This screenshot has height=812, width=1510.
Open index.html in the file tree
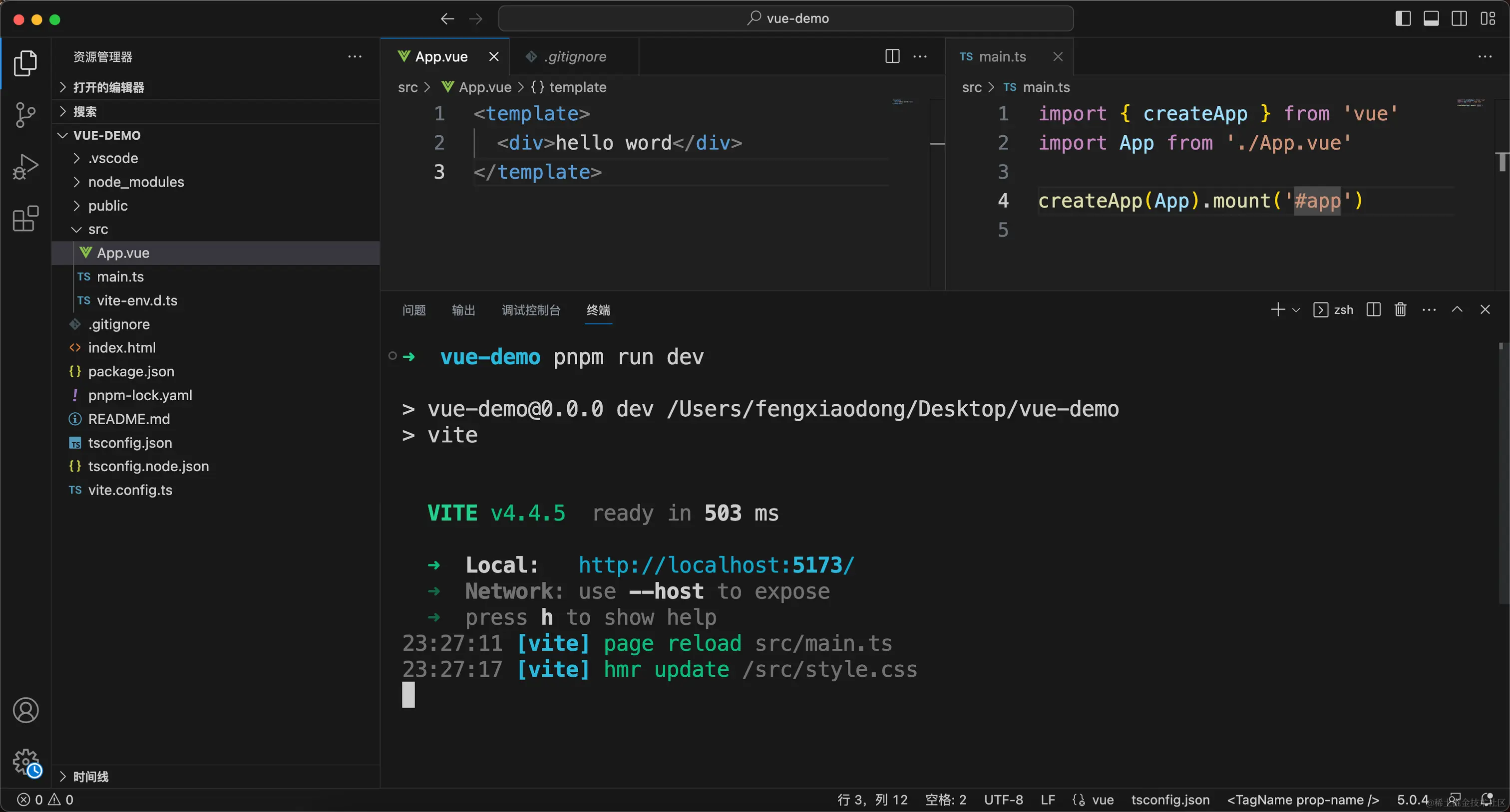[x=216, y=347]
